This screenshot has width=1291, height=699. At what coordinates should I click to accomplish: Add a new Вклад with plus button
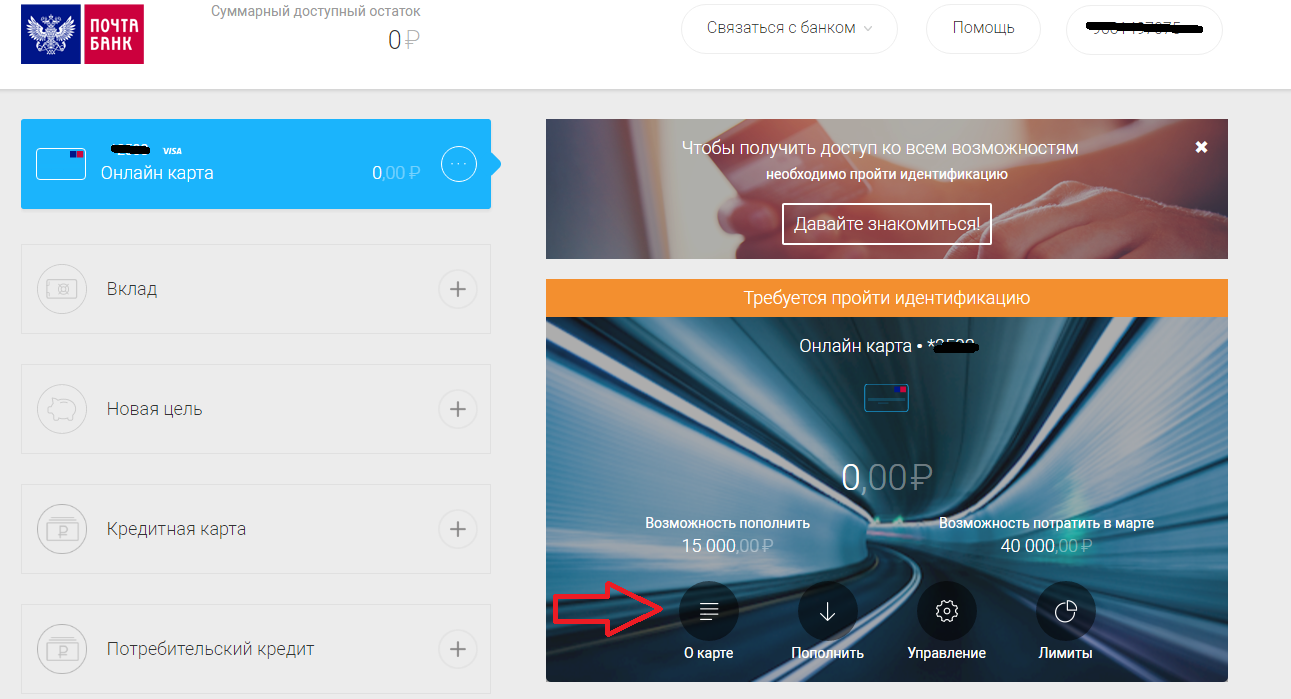point(458,289)
